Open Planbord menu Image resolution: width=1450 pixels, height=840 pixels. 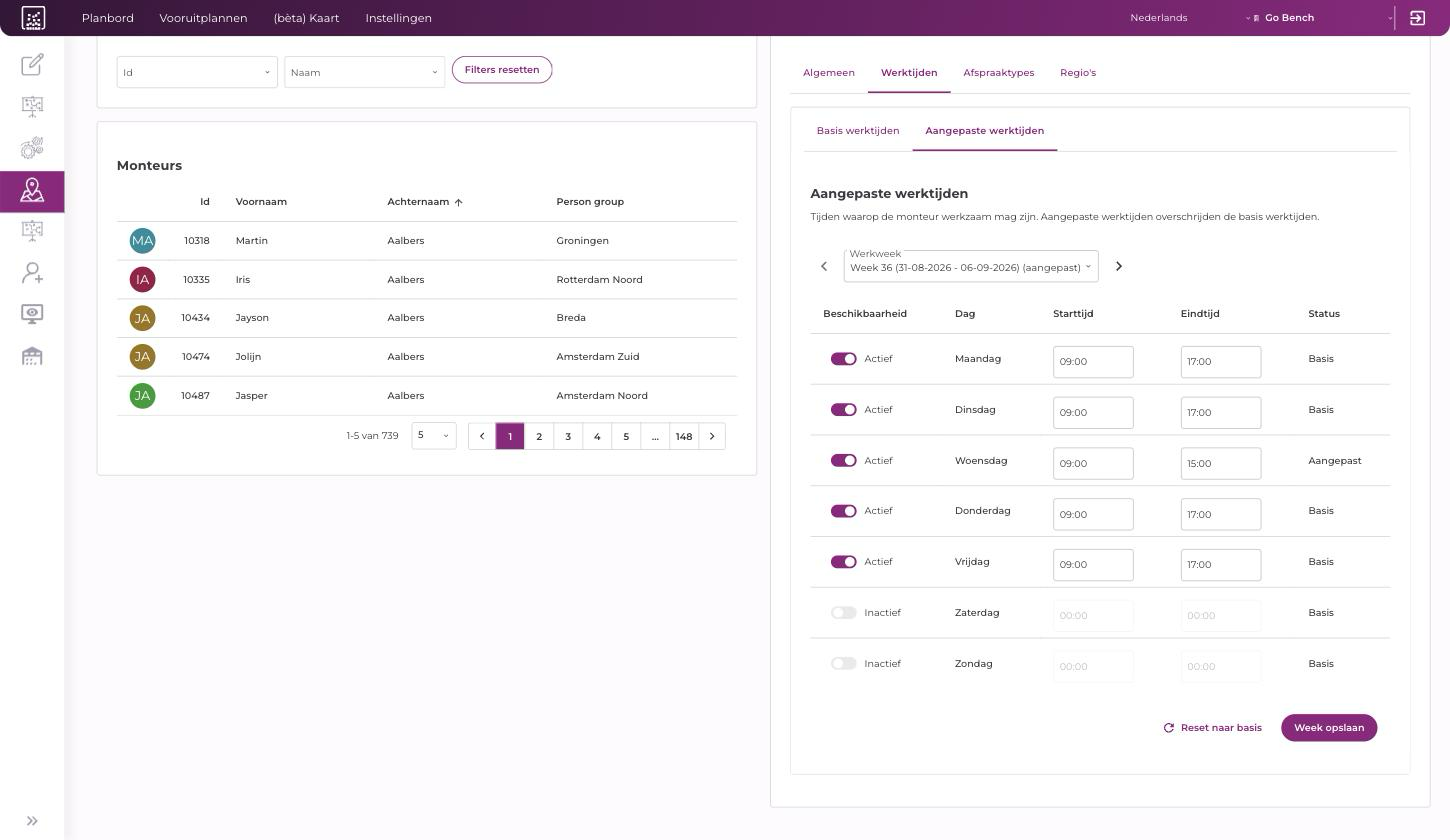point(107,18)
